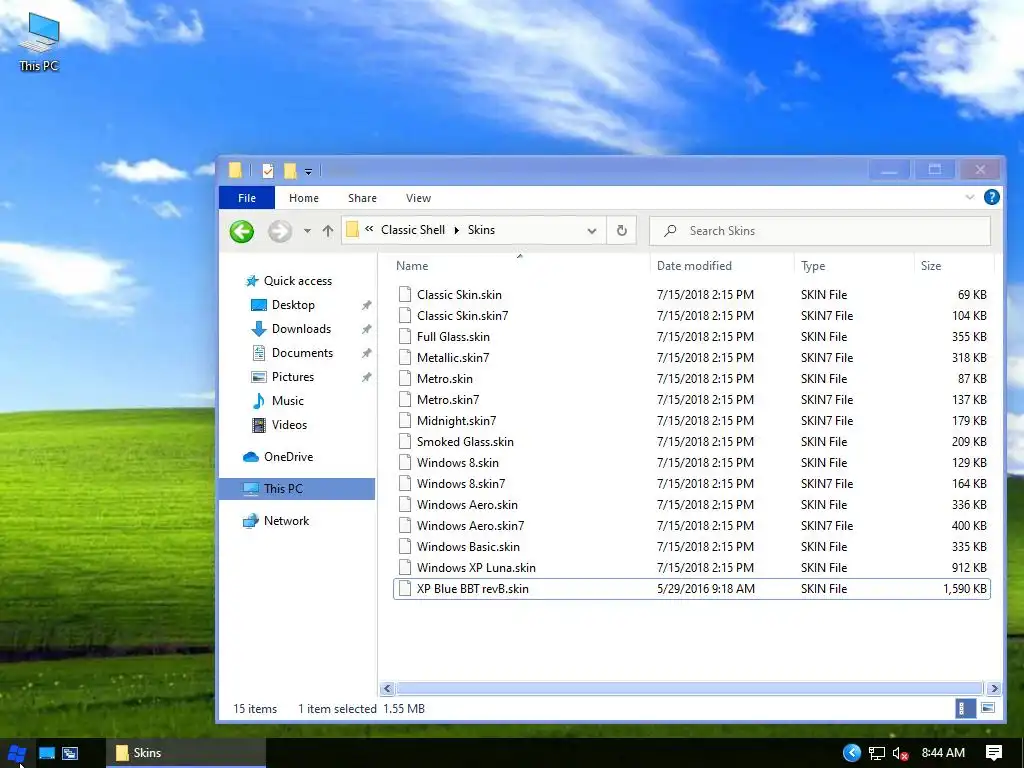Select the Metro.skin7 file
1024x768 pixels.
coord(692,400)
